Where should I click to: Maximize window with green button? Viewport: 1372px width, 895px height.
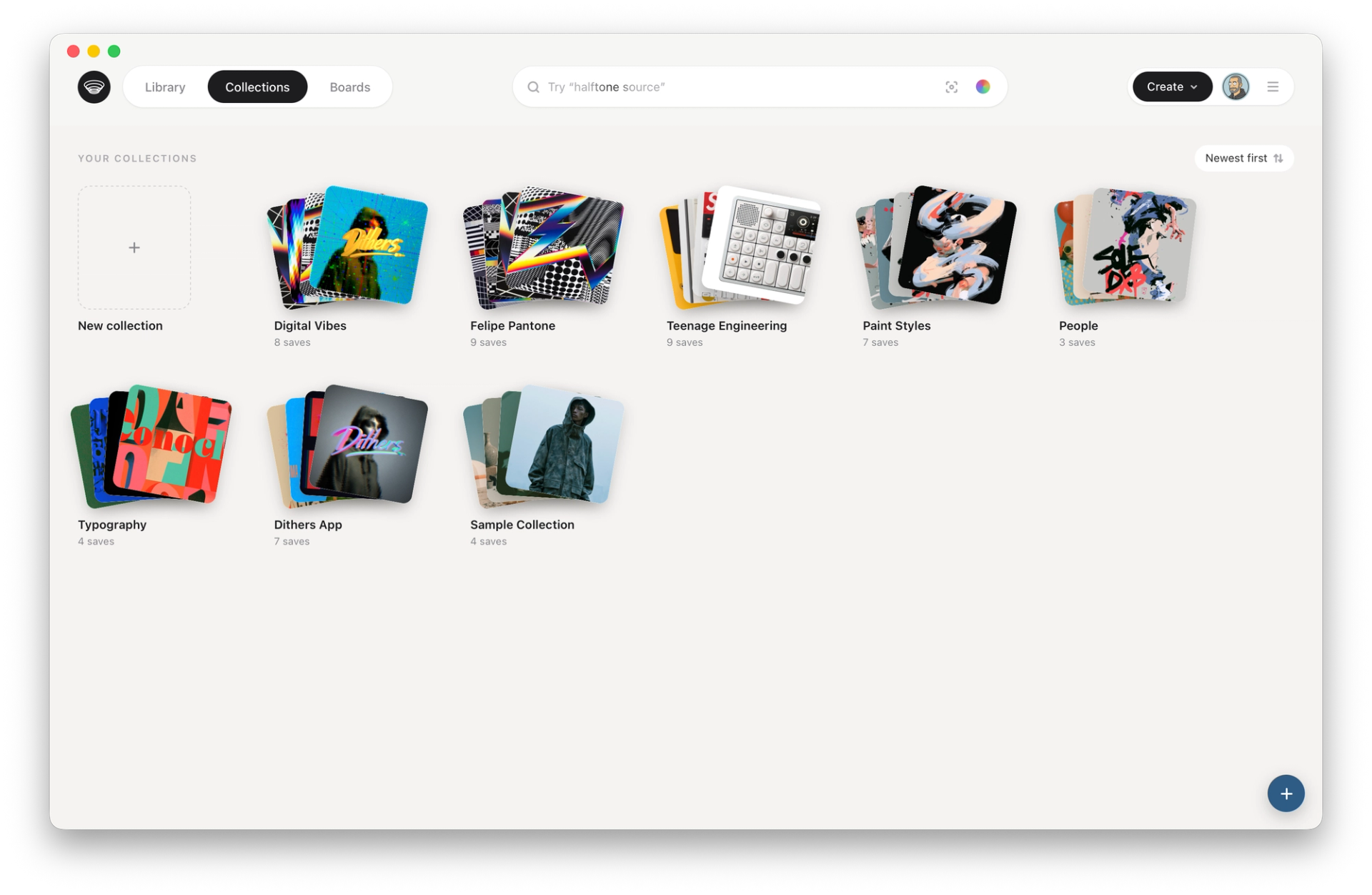[x=114, y=51]
